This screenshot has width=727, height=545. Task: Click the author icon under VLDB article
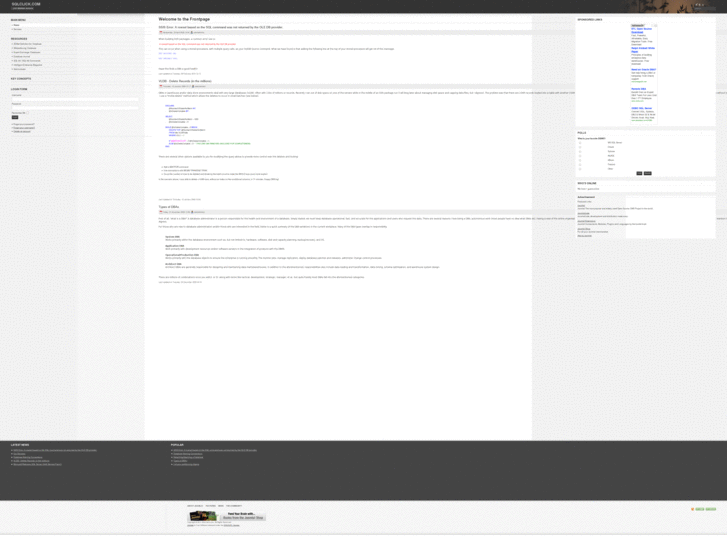tap(193, 86)
